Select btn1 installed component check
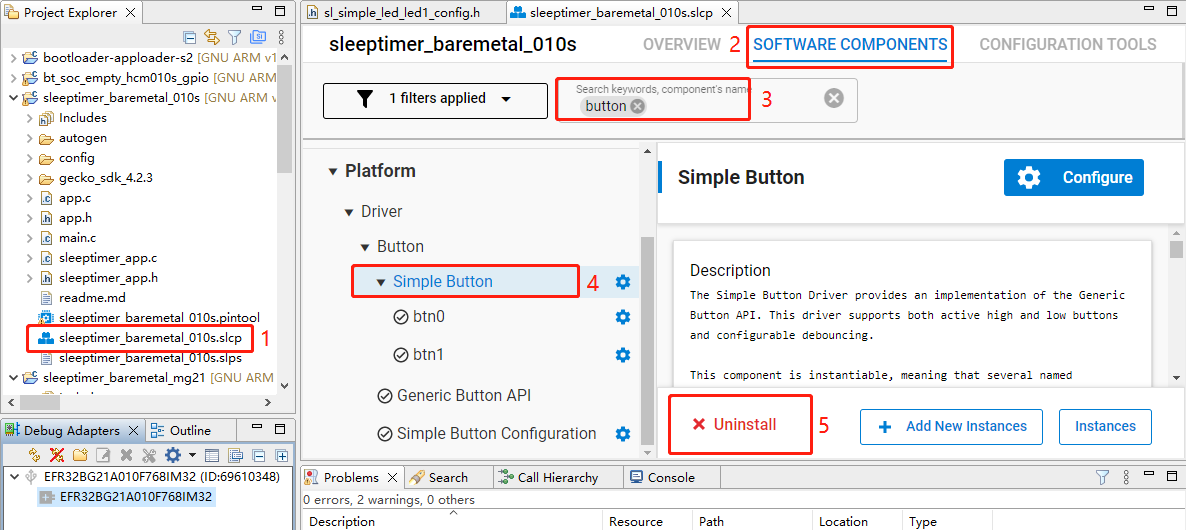 [401, 355]
